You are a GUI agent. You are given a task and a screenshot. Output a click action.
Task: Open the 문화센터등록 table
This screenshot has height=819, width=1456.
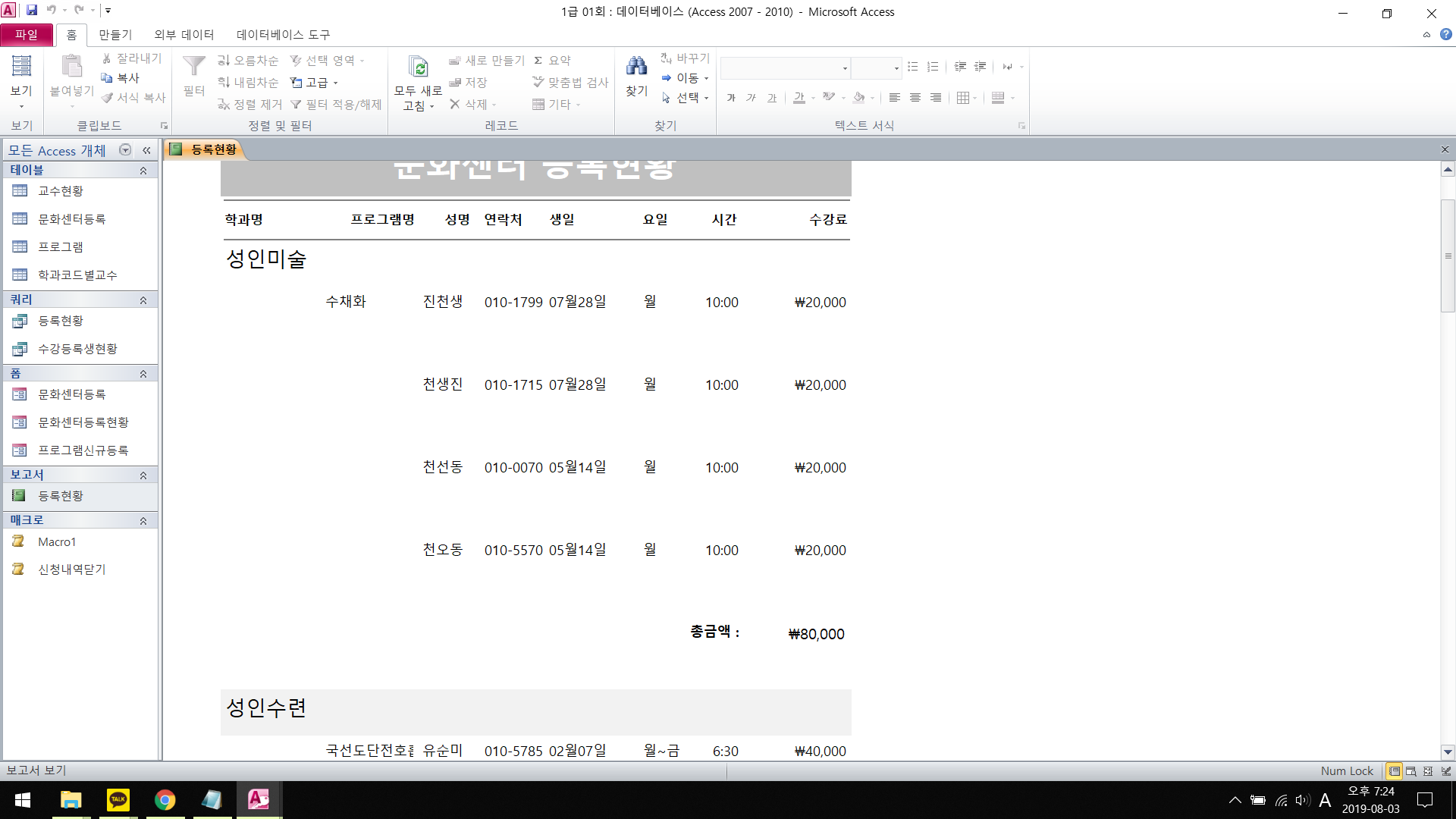[71, 219]
